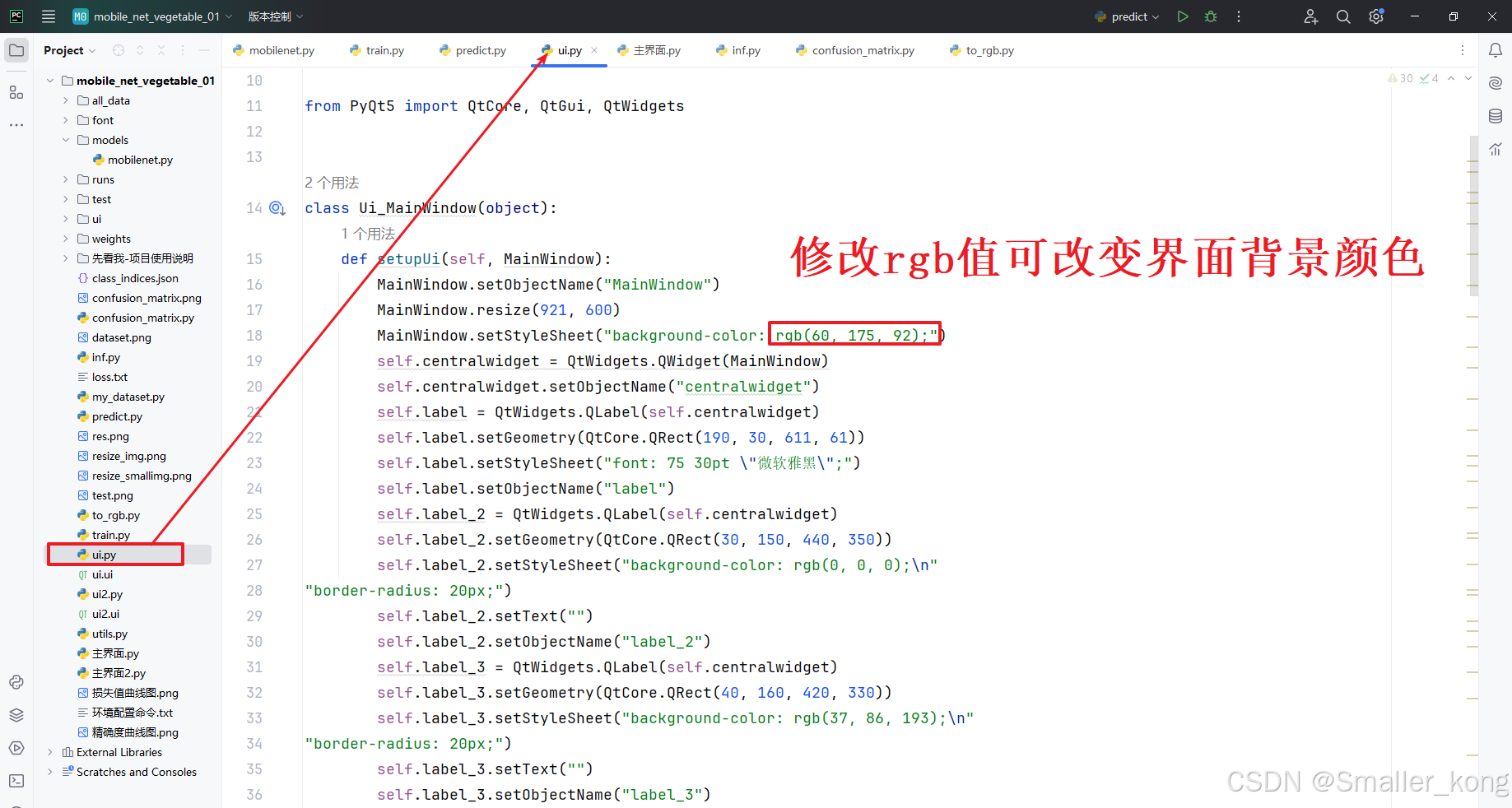Viewport: 1512px width, 808px height.
Task: Collapse all items in Project panel
Action: point(161,50)
